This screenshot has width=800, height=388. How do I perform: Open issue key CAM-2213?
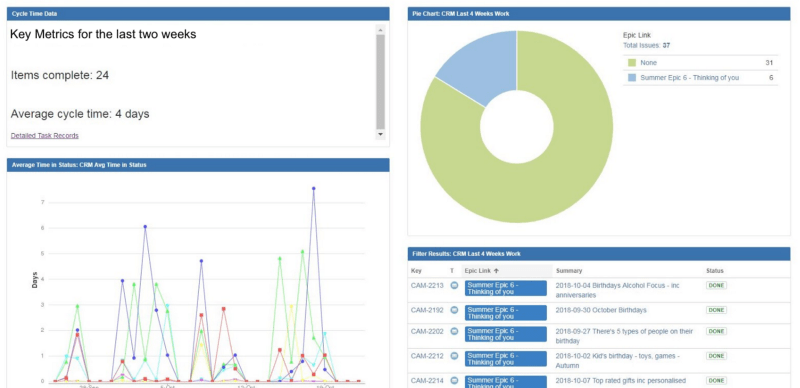point(427,285)
